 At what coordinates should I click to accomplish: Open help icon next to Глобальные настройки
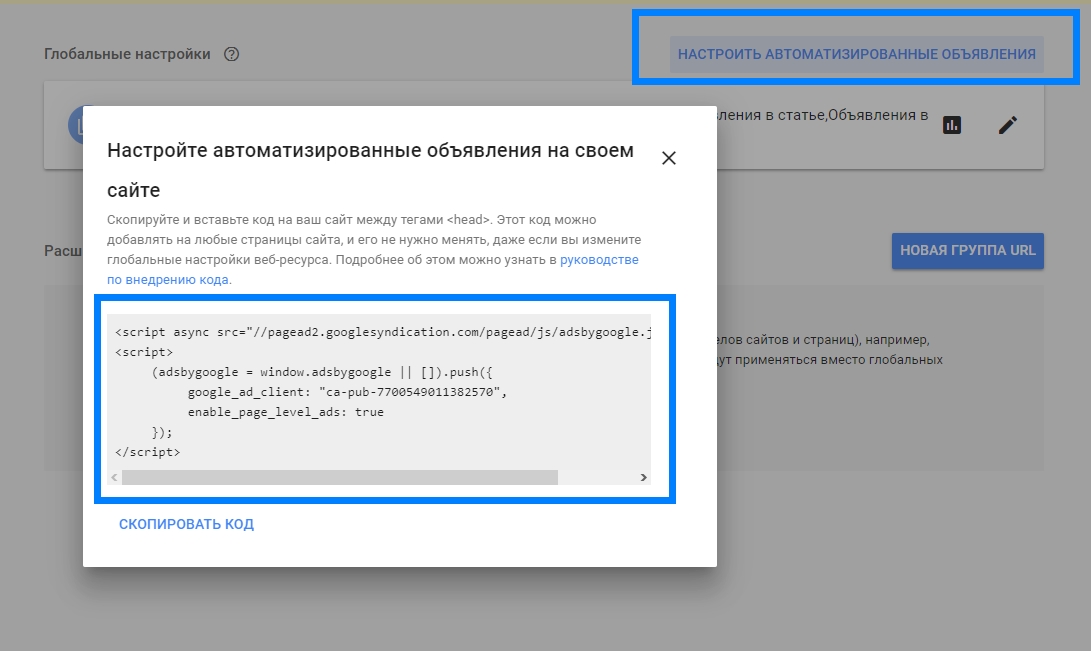(x=232, y=54)
